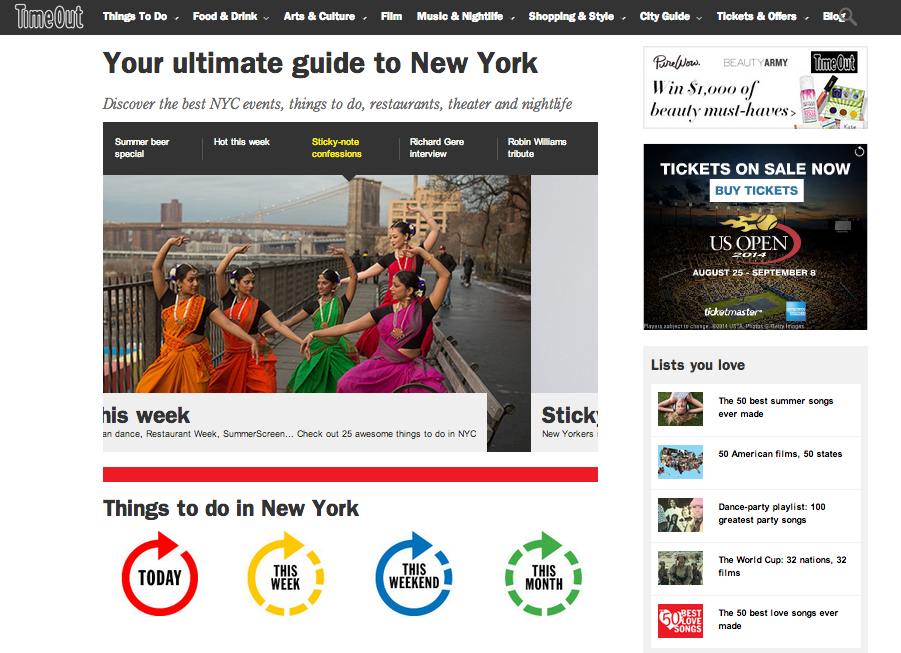Select the blue This Weekend circle icon
The width and height of the screenshot is (901, 653).
[414, 574]
